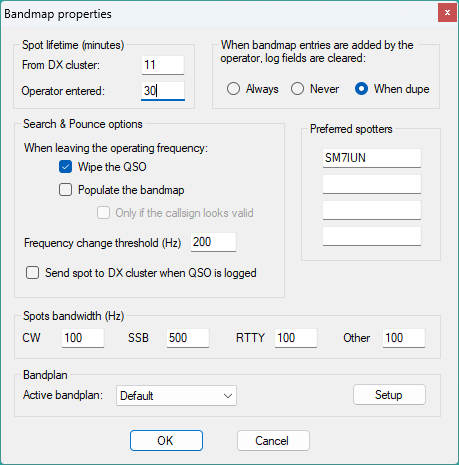Select the SSB spots bandwidth field
This screenshot has height=465, width=459.
(188, 338)
